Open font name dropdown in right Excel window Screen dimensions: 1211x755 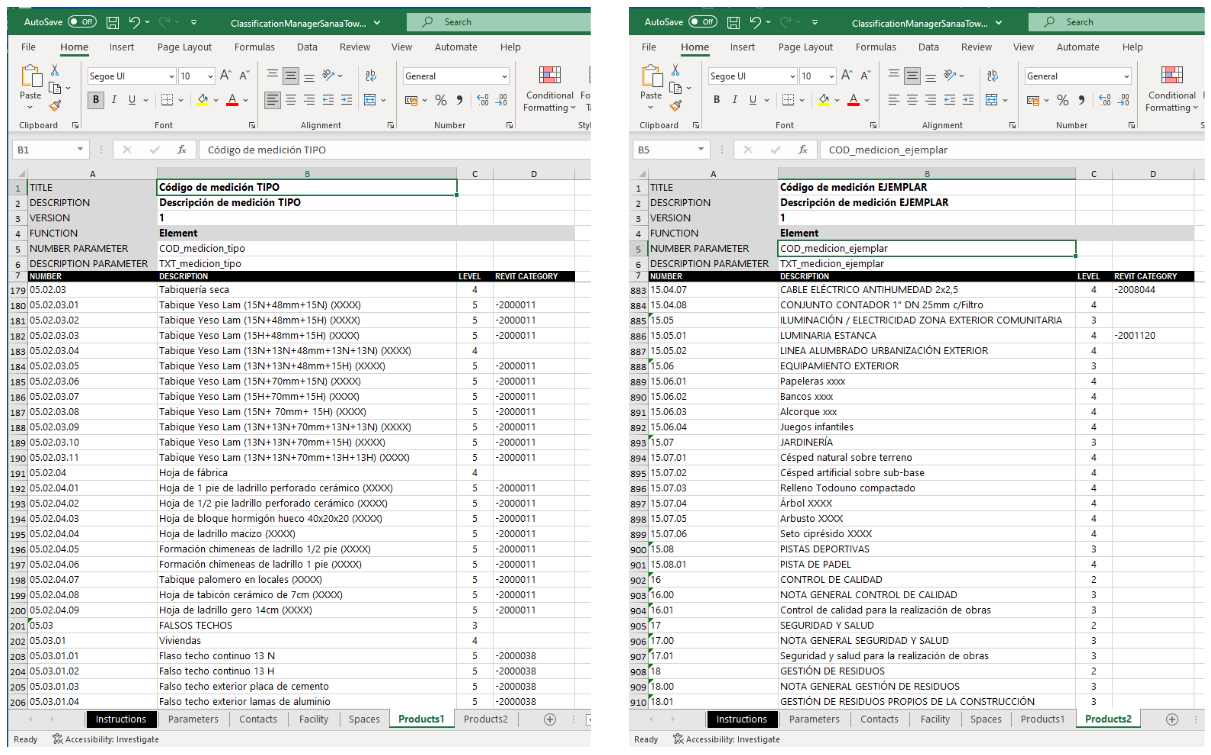click(x=791, y=76)
